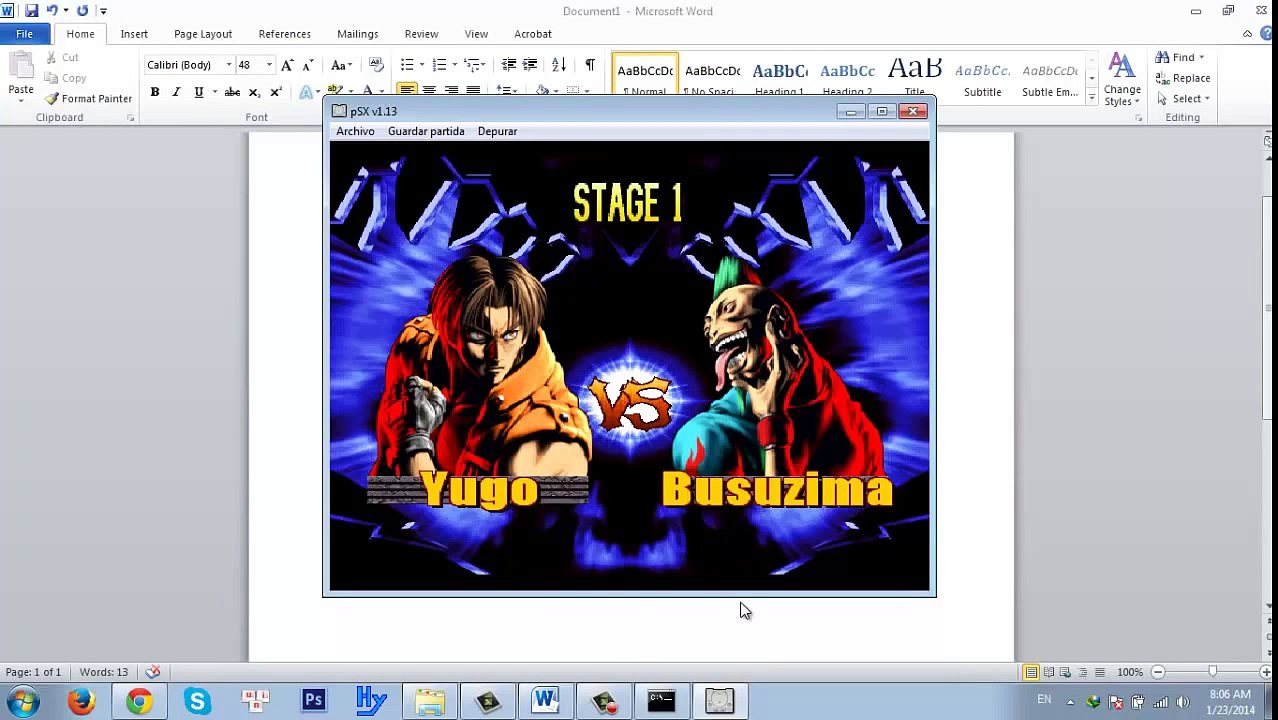Click the Redo icon in Quick Access Toolbar

pos(82,11)
